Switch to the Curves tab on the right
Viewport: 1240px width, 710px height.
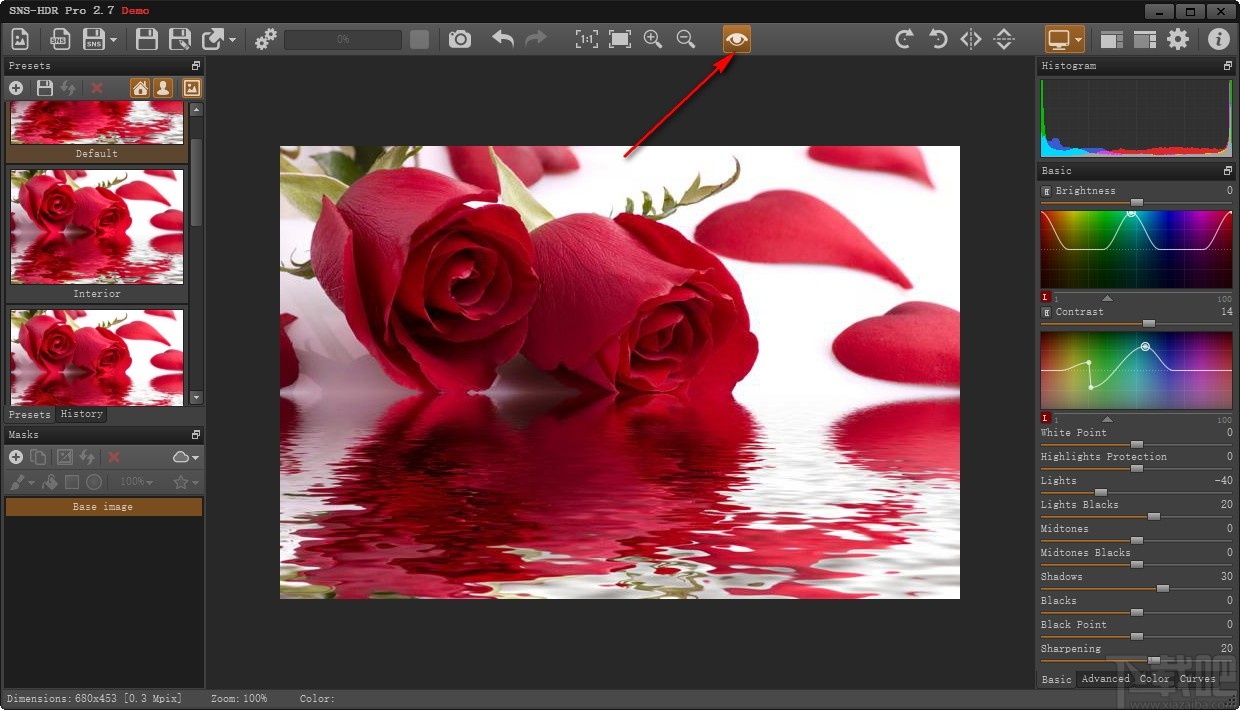pos(1197,679)
